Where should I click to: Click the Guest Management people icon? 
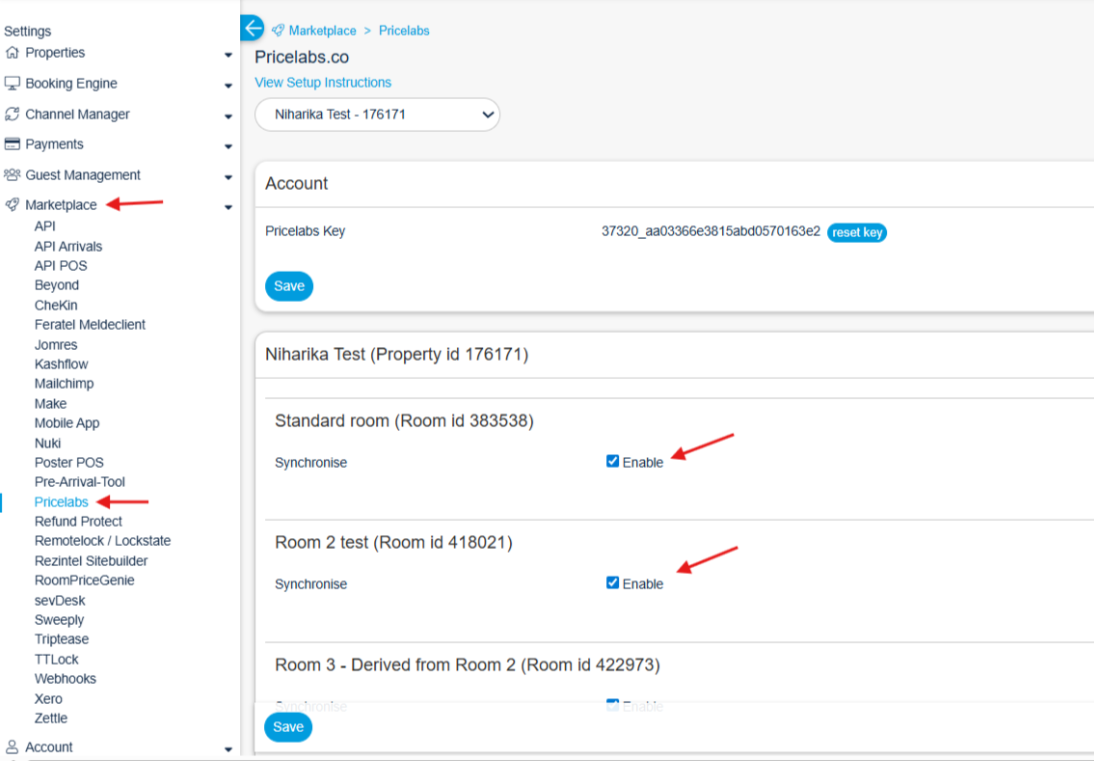pos(12,175)
